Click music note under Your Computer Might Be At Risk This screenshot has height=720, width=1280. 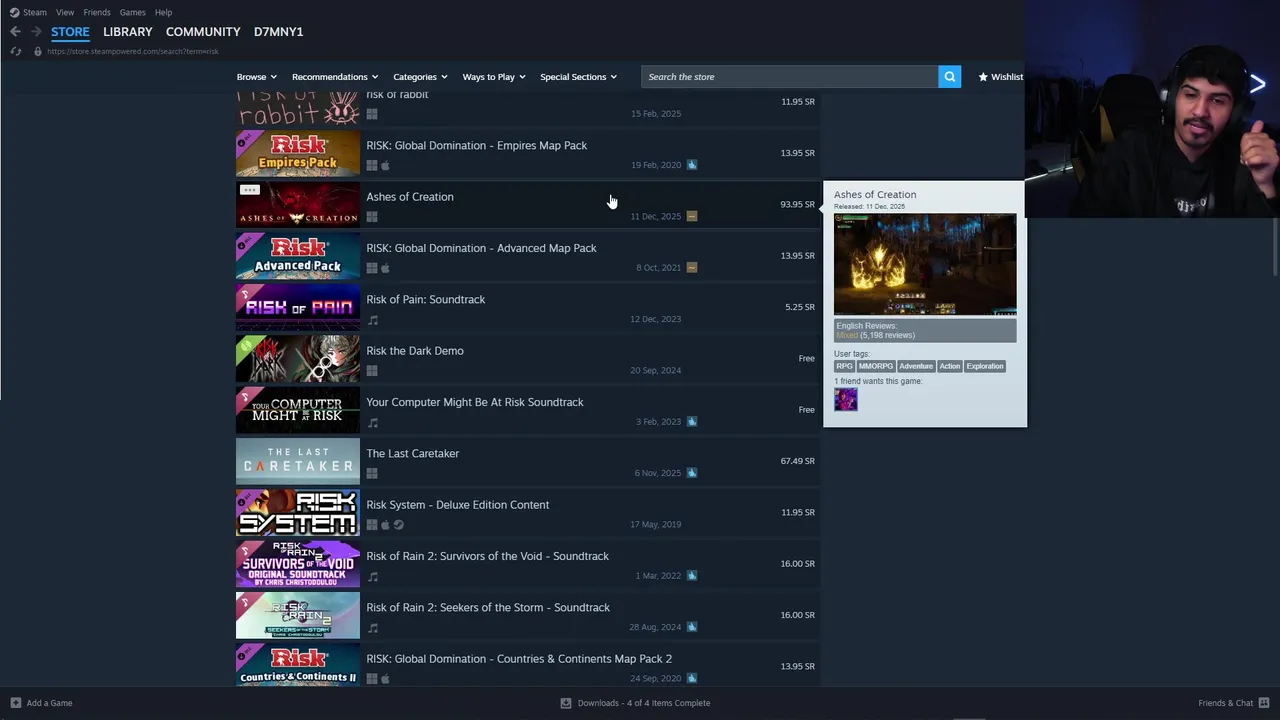[x=373, y=423]
